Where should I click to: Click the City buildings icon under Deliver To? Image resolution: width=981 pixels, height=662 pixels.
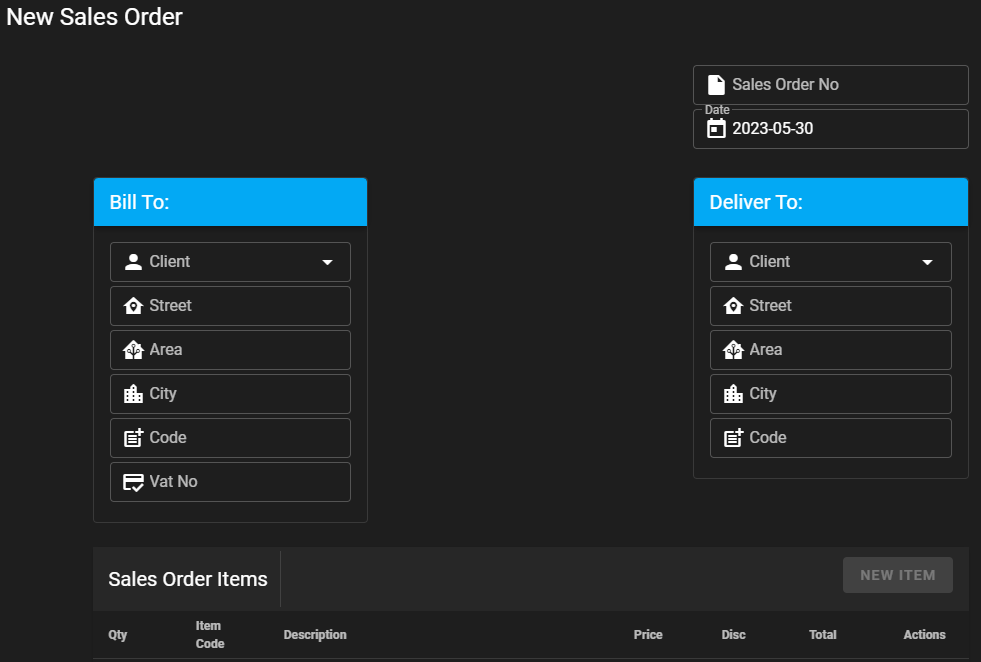pyautogui.click(x=733, y=394)
